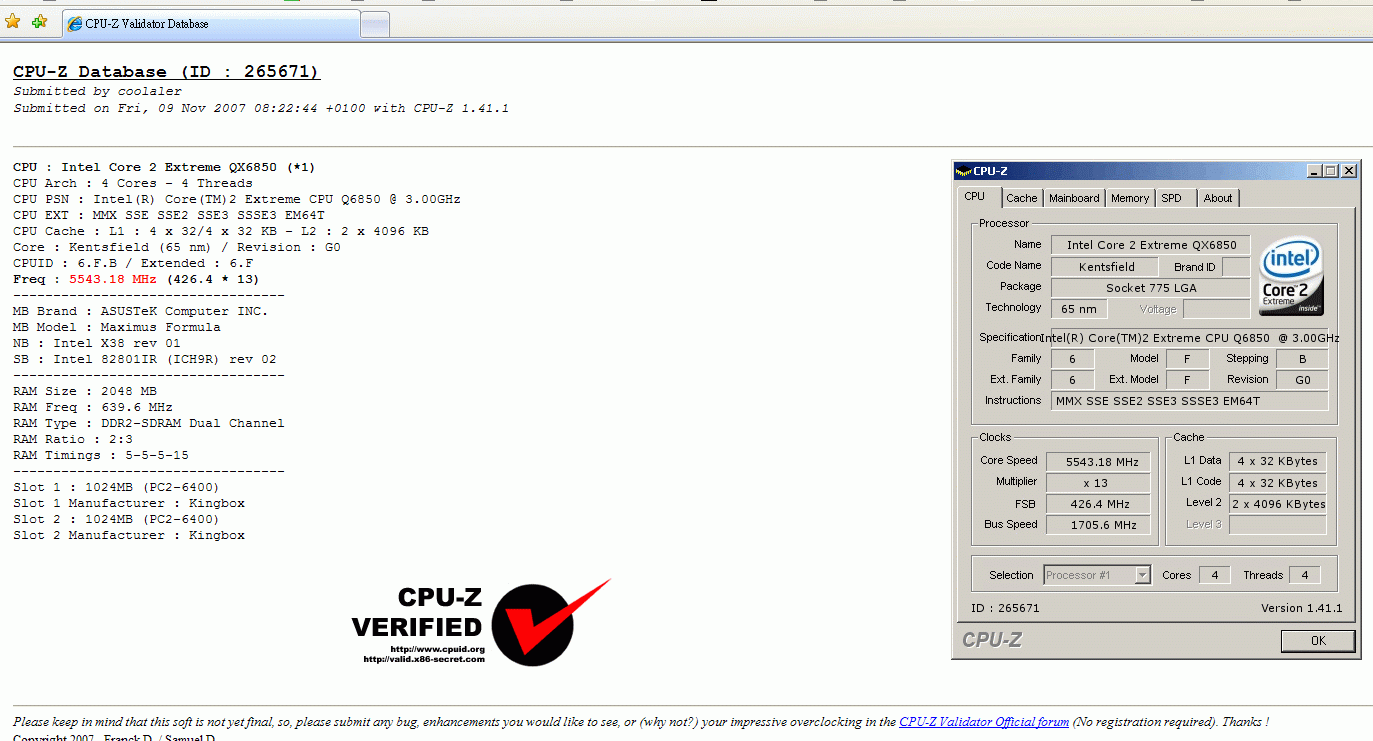Click the Submitted by coolaler text
The height and width of the screenshot is (741, 1373).
[98, 91]
